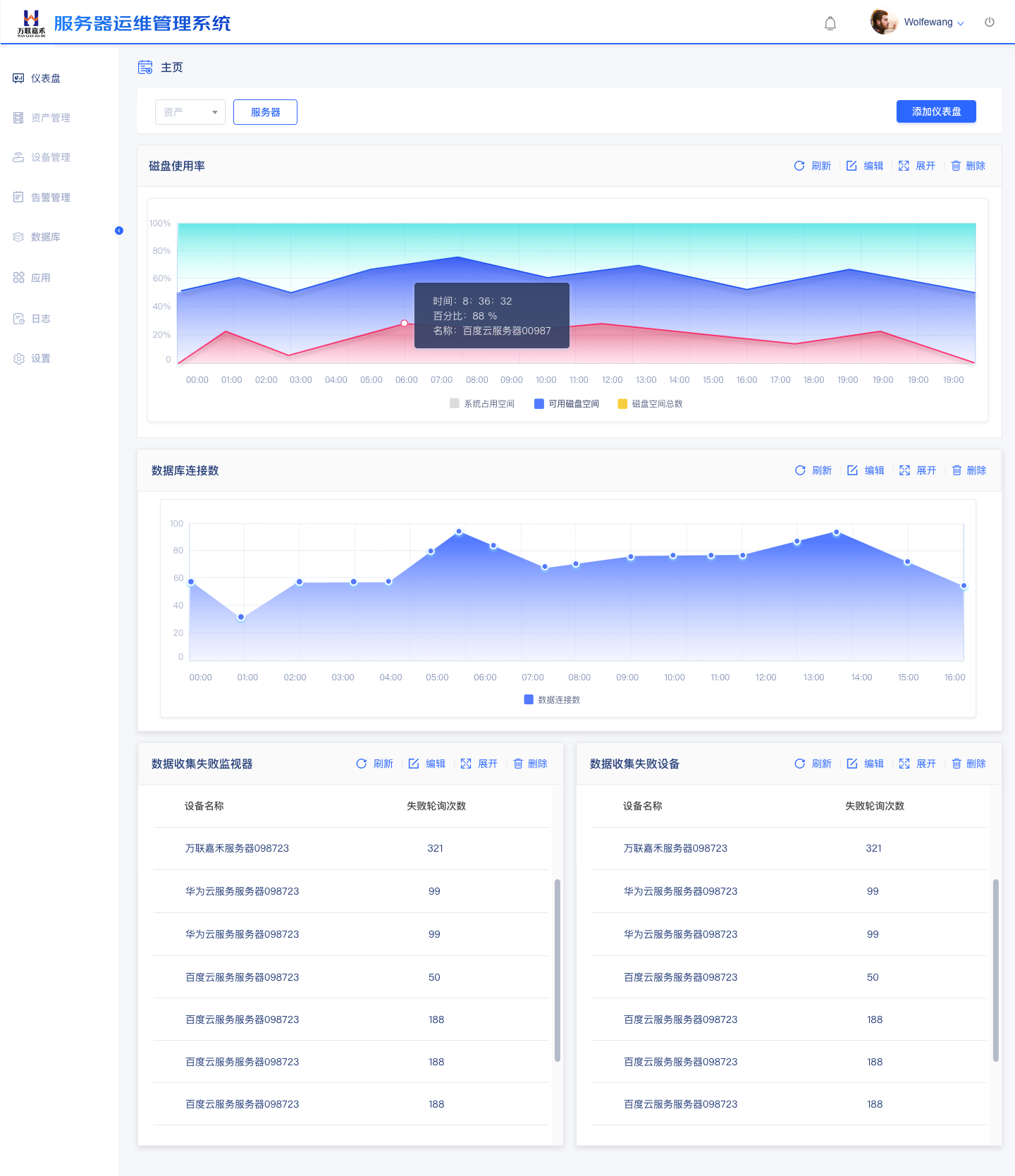
Task: Toggle 可用磁盘空间 legend series
Action: point(567,404)
